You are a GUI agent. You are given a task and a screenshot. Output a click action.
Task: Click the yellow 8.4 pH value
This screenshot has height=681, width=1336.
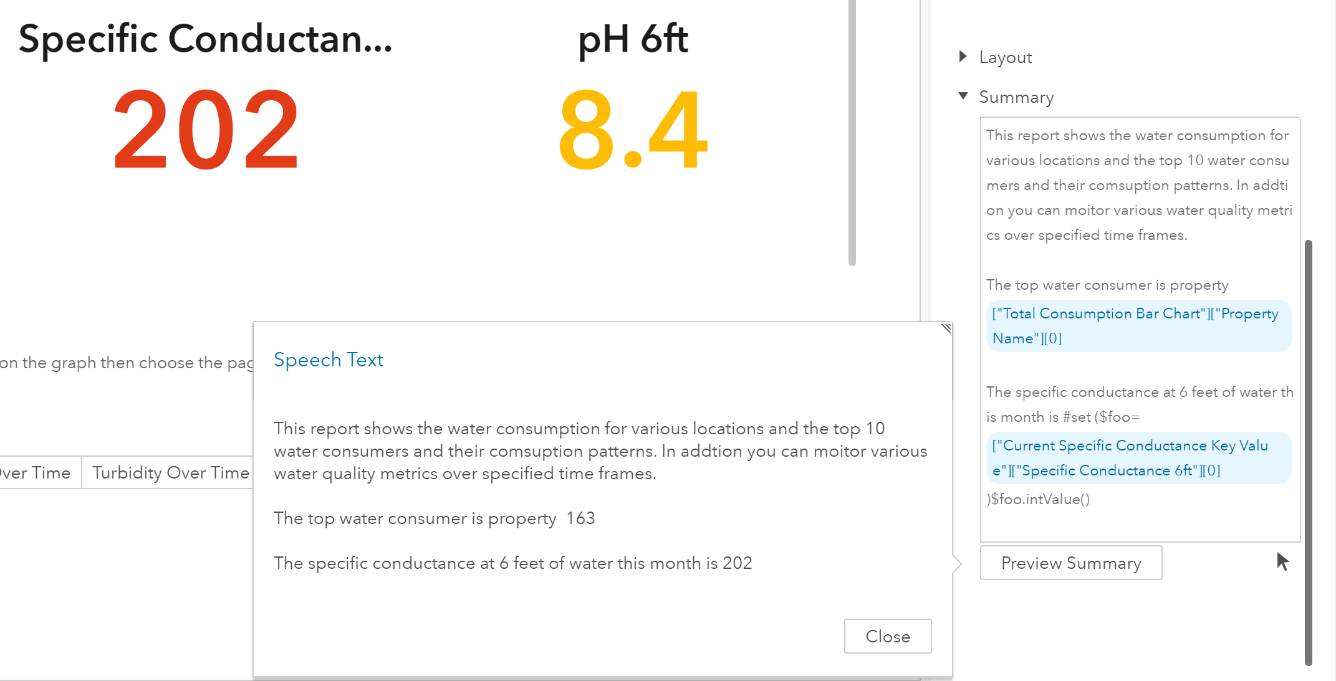tap(633, 132)
